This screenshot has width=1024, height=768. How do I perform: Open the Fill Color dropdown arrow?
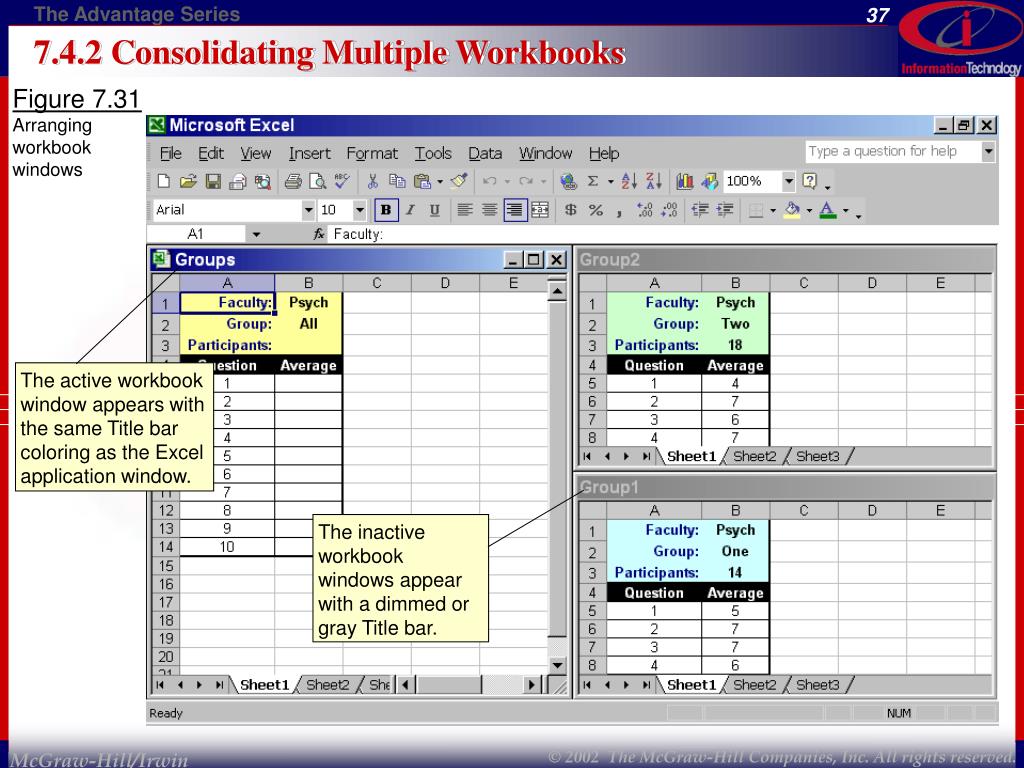coord(809,210)
